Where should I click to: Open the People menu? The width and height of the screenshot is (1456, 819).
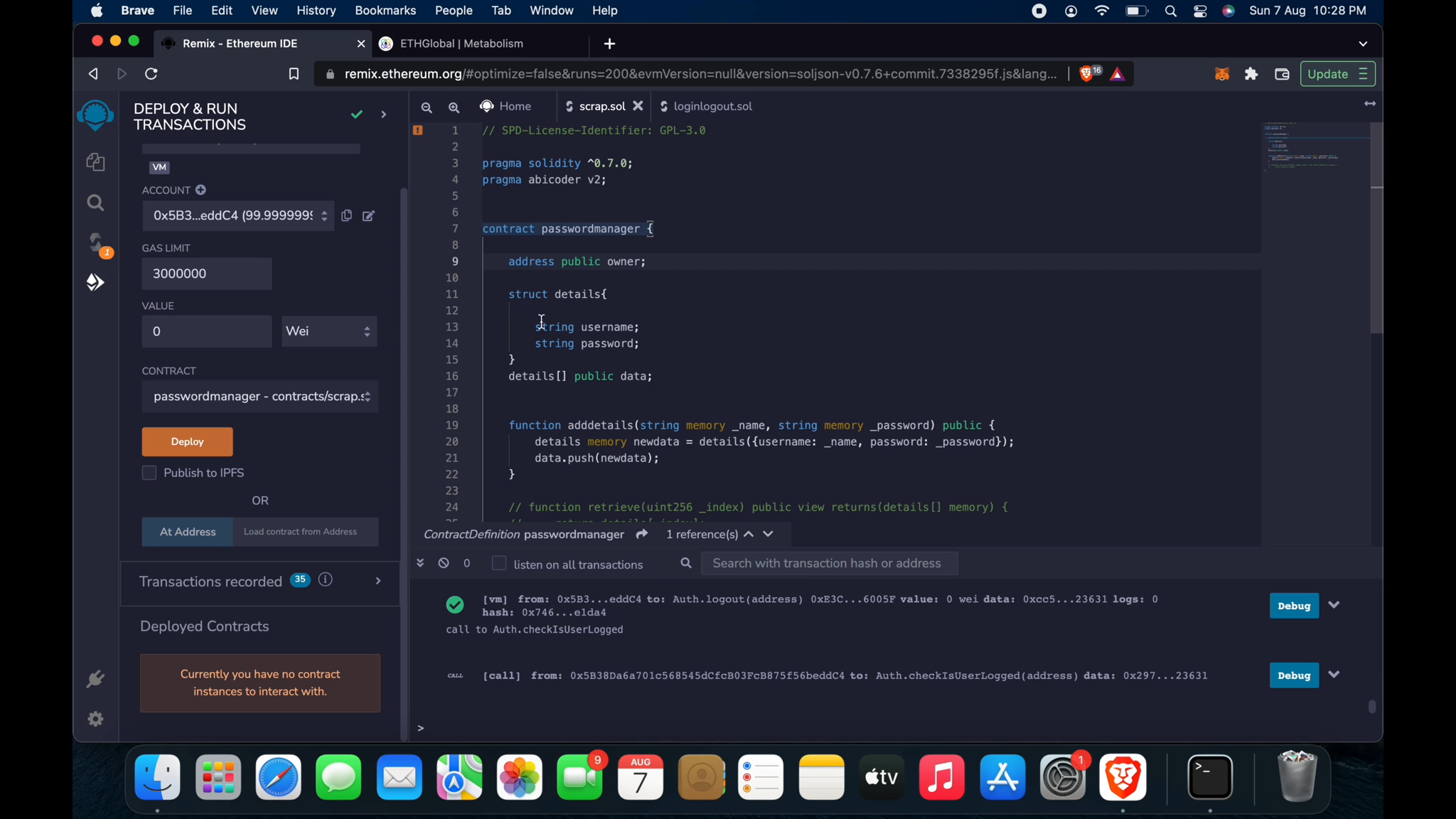pyautogui.click(x=454, y=11)
